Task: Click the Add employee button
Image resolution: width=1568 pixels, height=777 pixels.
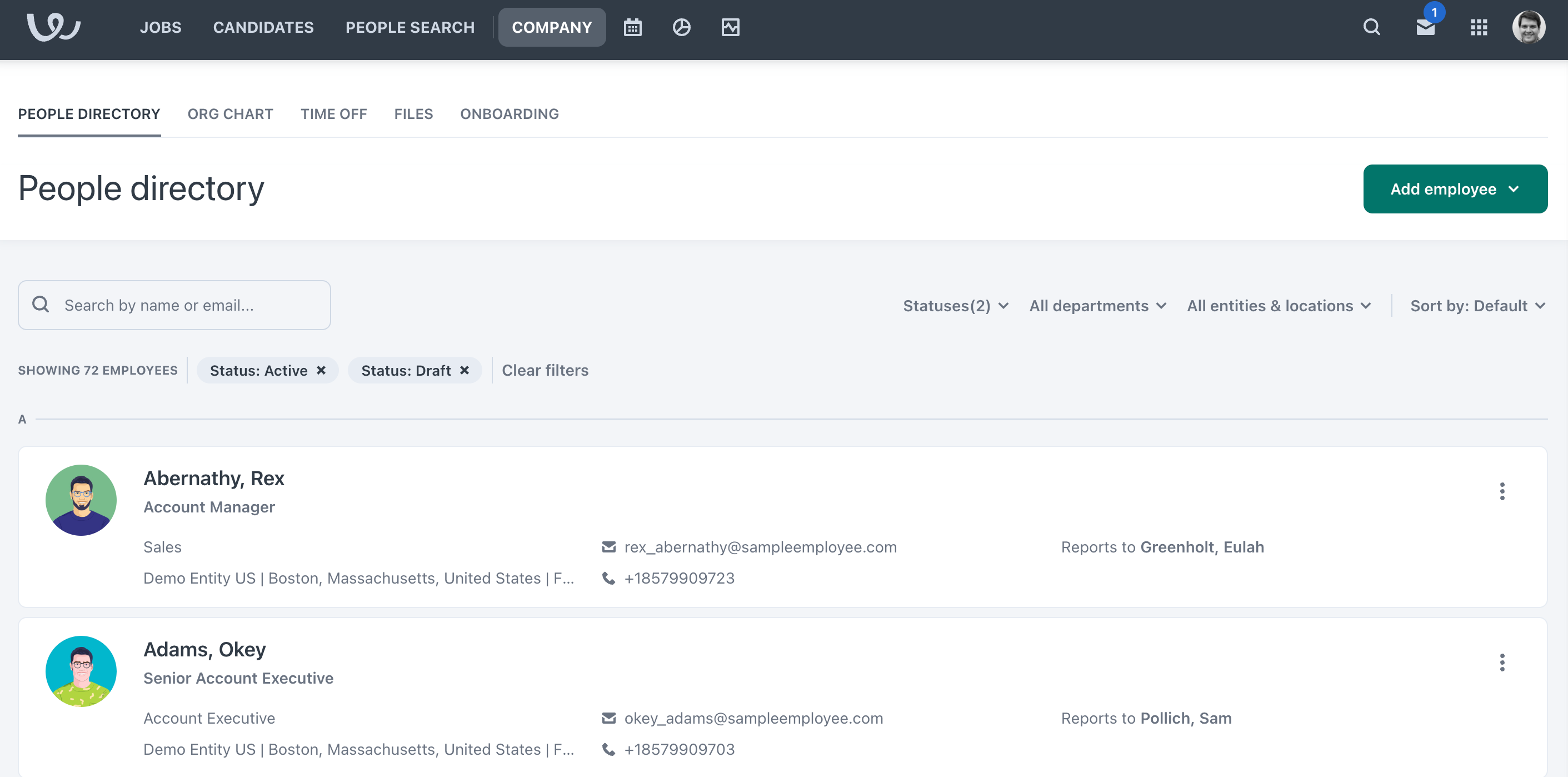Action: (x=1455, y=189)
